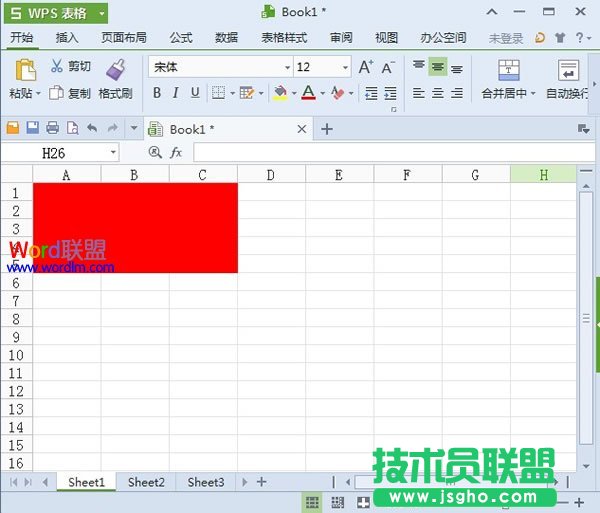Image resolution: width=600 pixels, height=513 pixels.
Task: Expand Merge and Center dropdown arrow
Action: point(533,93)
